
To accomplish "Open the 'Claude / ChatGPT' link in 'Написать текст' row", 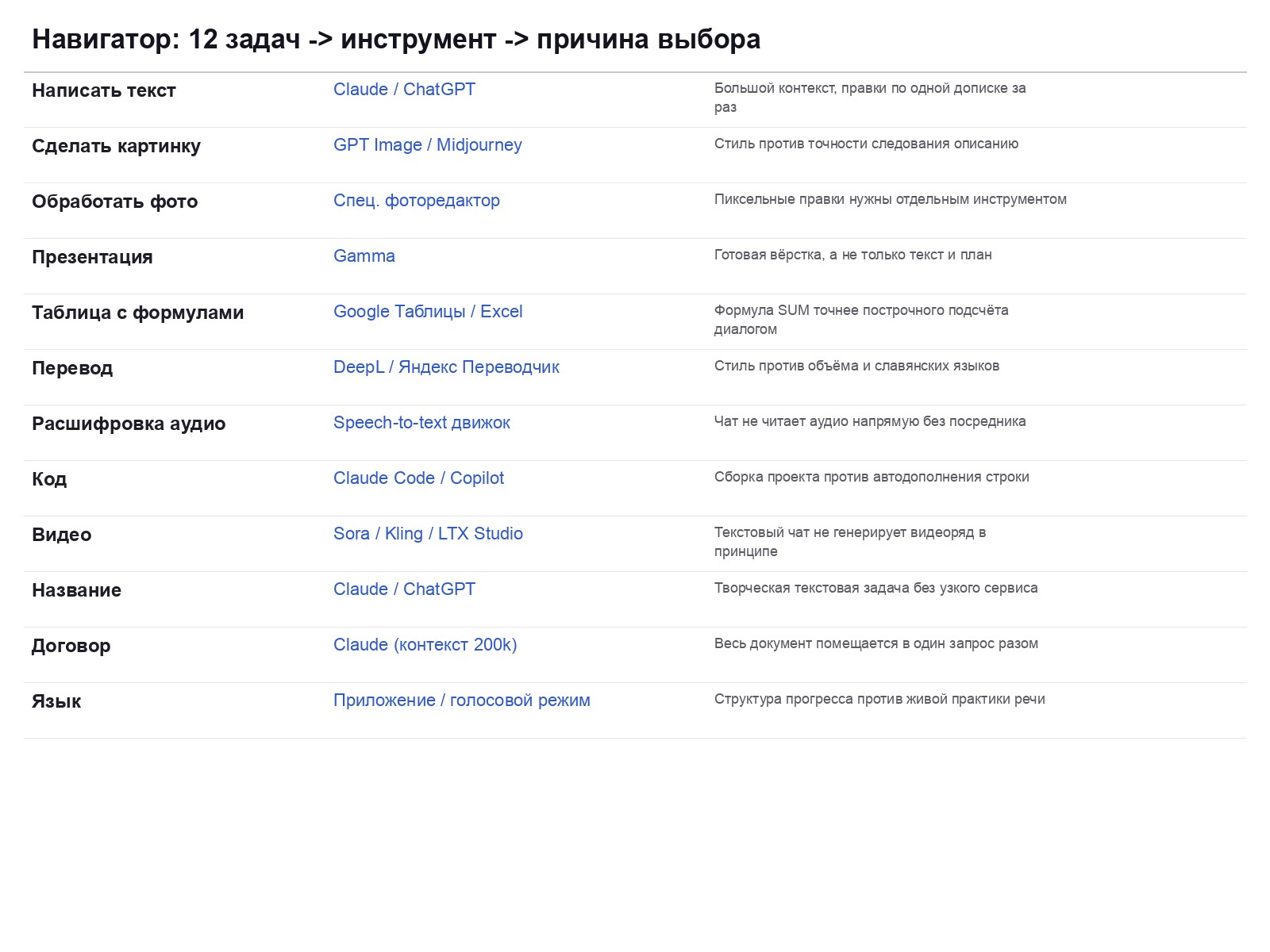I will click(404, 90).
